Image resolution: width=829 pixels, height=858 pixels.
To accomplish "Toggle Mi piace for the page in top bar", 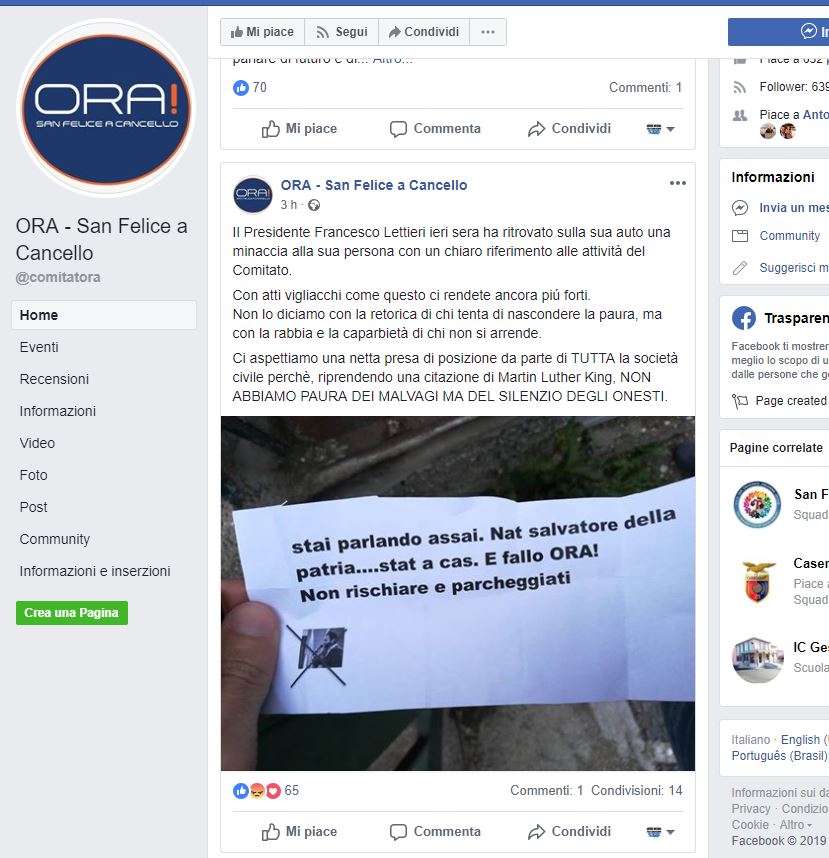I will [x=262, y=32].
